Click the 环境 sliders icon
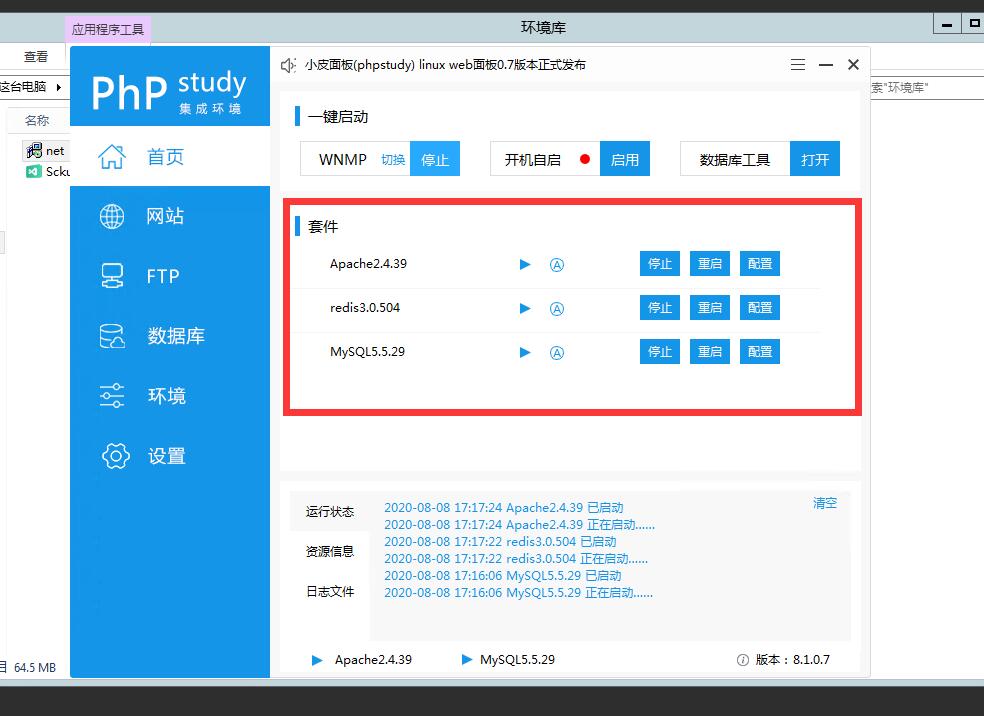984x716 pixels. tap(112, 396)
